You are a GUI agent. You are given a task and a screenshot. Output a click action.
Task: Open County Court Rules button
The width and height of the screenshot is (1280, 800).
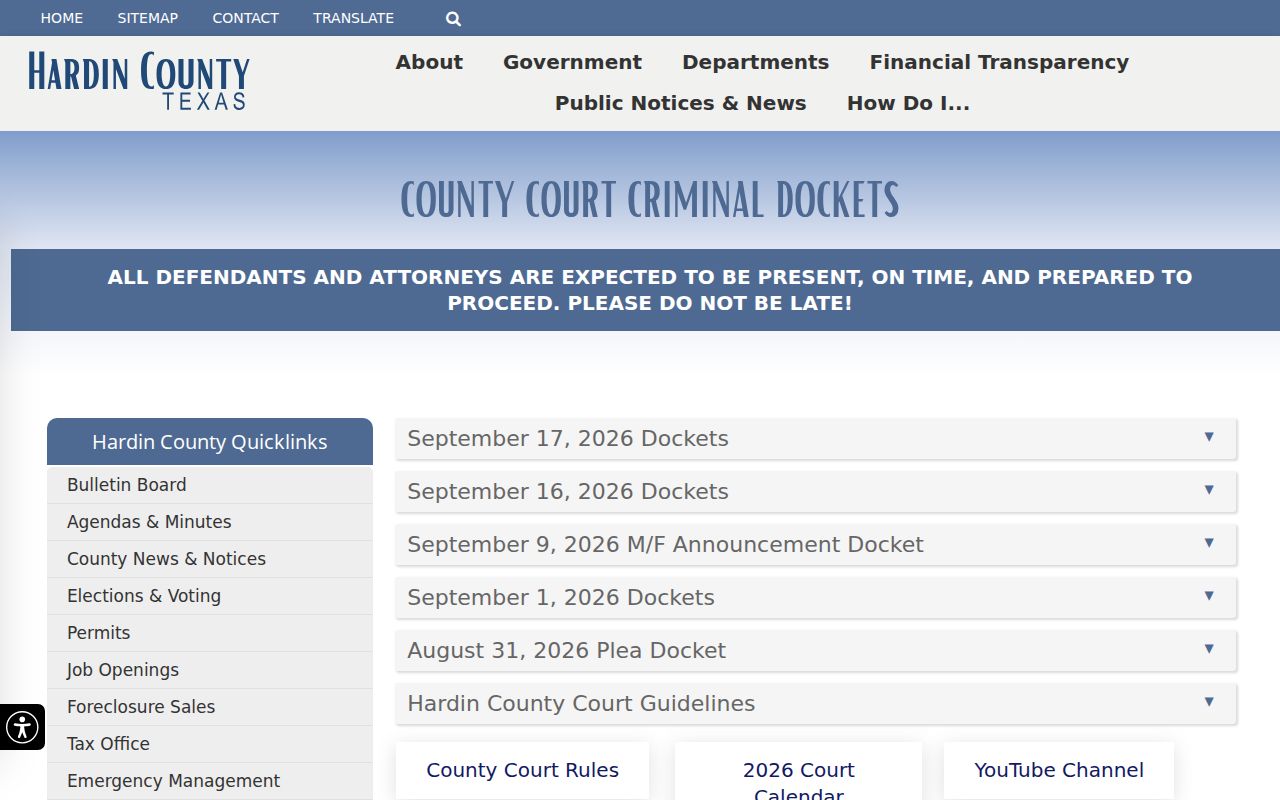click(x=522, y=770)
